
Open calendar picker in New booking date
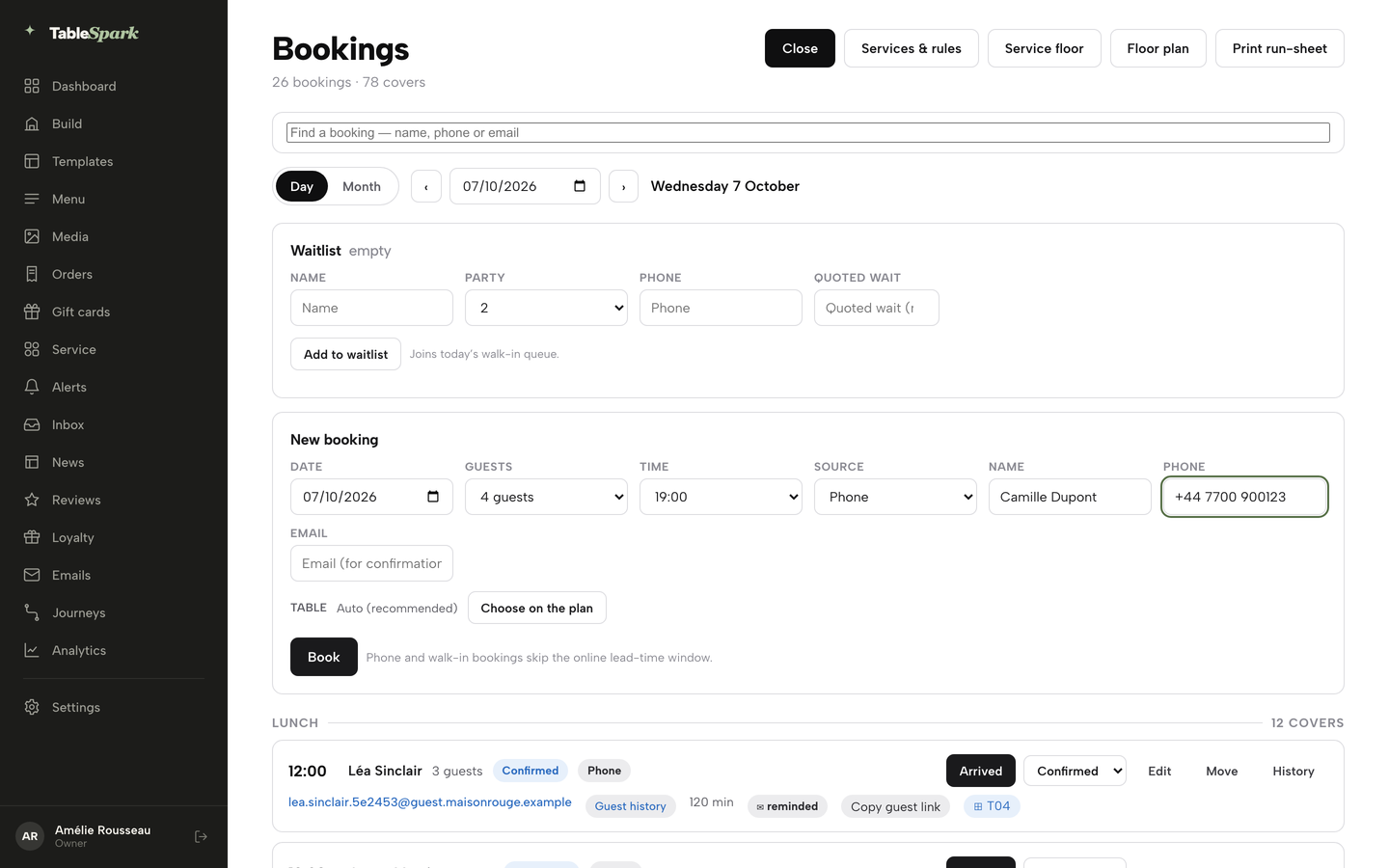433,497
